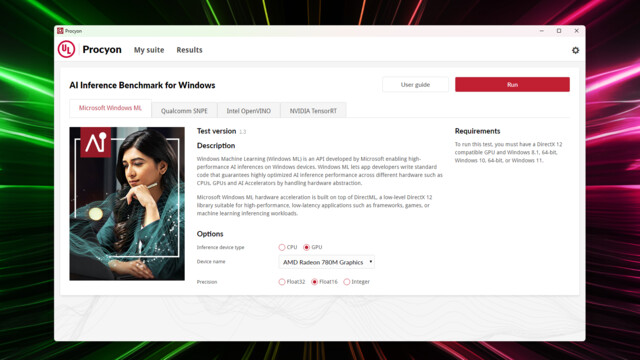Screen dimensions: 640x360
Task: Click the device name dropdown arrow
Action: (371, 262)
